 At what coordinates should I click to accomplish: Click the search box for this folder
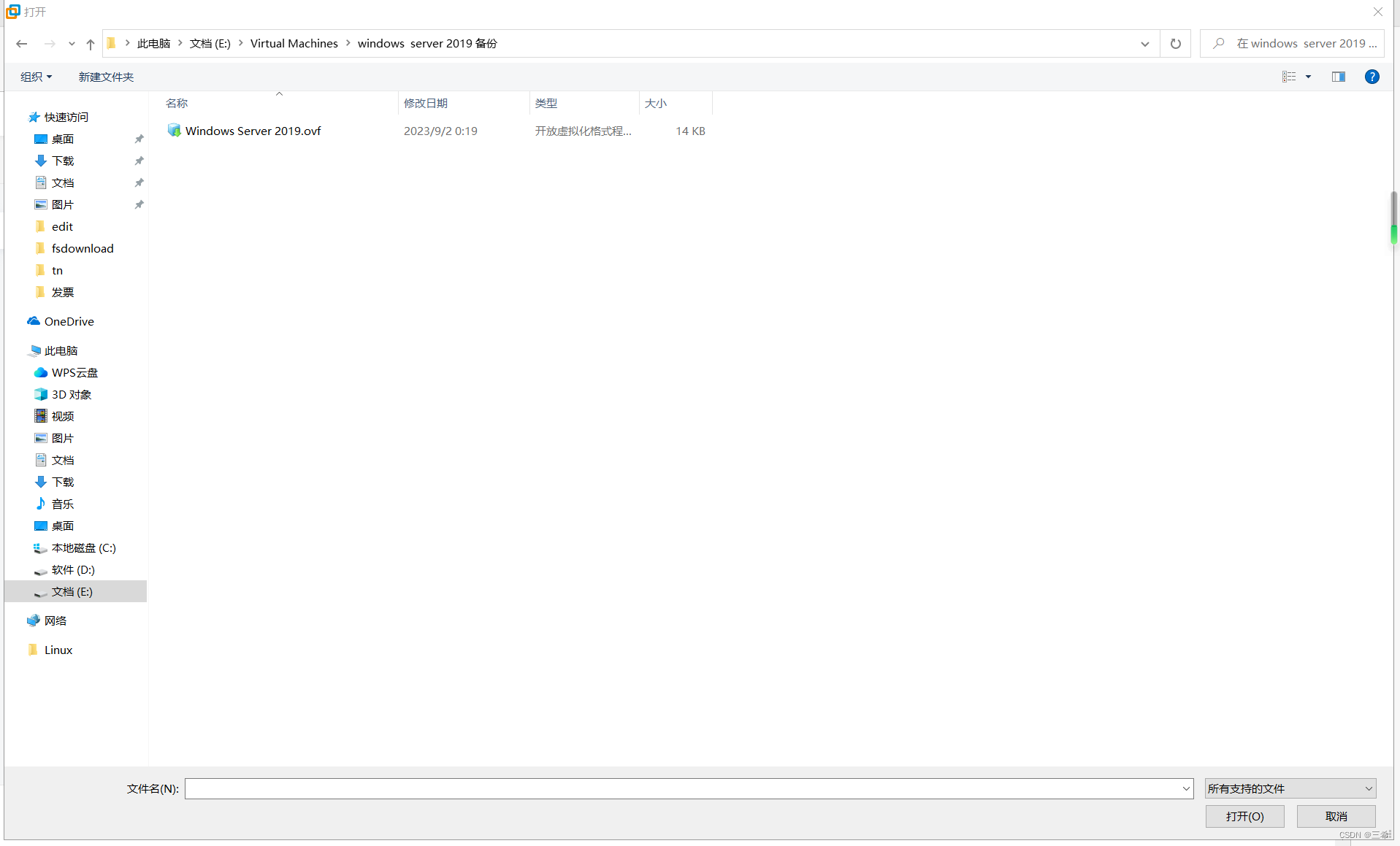coord(1293,44)
